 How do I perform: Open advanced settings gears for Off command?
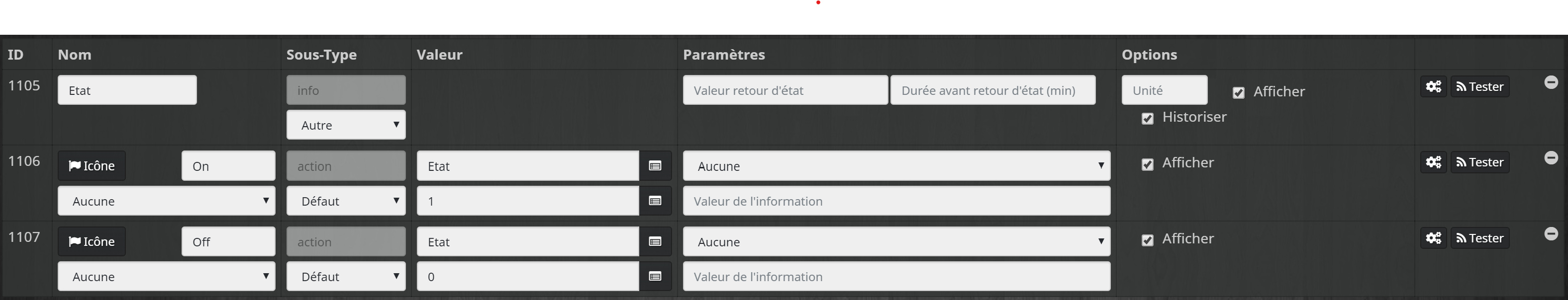tap(1434, 238)
